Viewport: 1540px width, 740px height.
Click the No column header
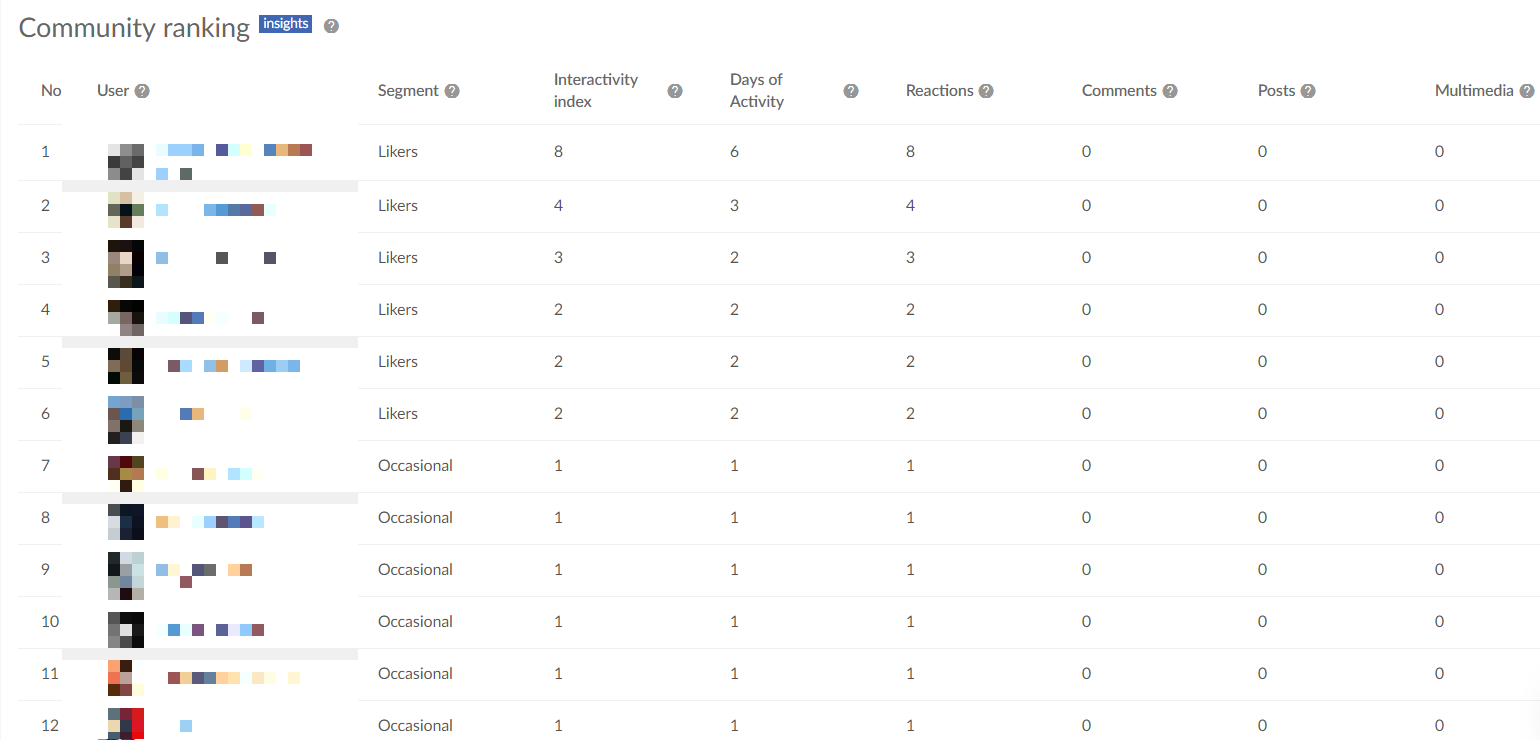[51, 91]
